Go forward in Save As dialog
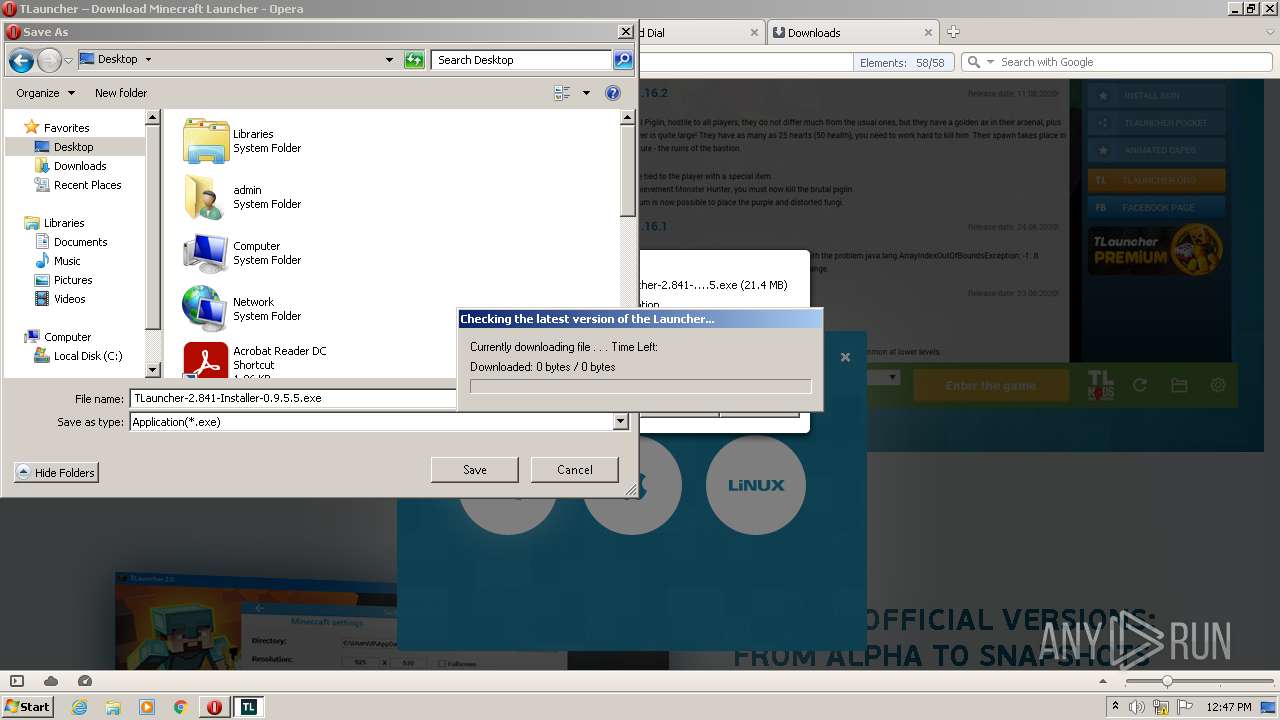Screen dimensions: 1280x720 [x=49, y=60]
